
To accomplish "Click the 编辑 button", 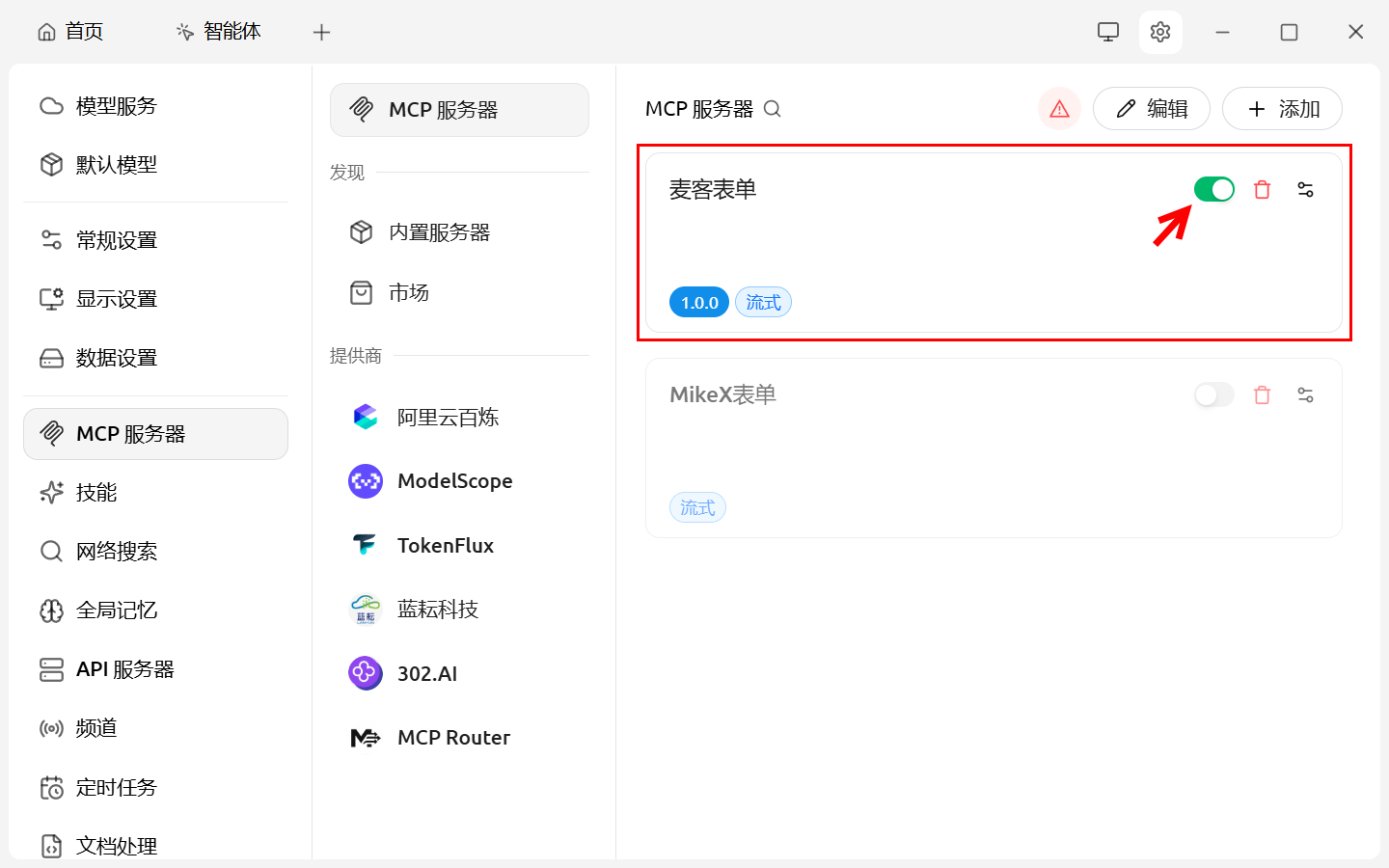I will point(1152,109).
